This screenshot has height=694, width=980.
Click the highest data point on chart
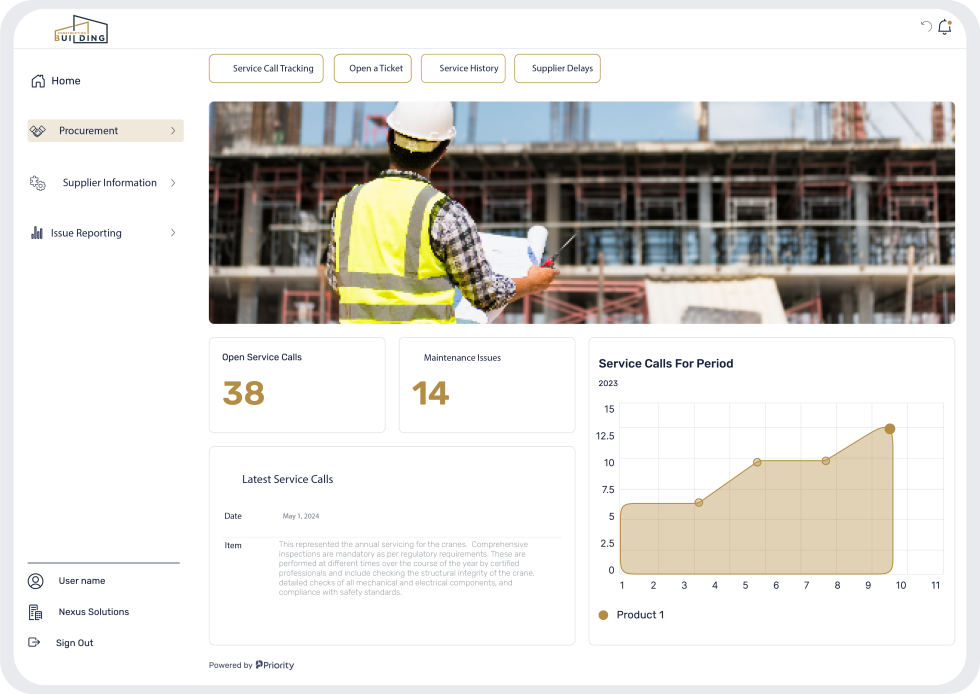tap(889, 429)
